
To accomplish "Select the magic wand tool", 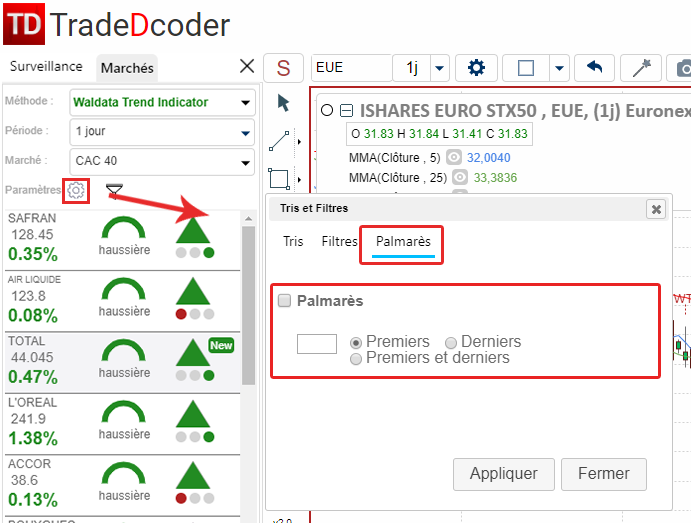I will point(641,68).
